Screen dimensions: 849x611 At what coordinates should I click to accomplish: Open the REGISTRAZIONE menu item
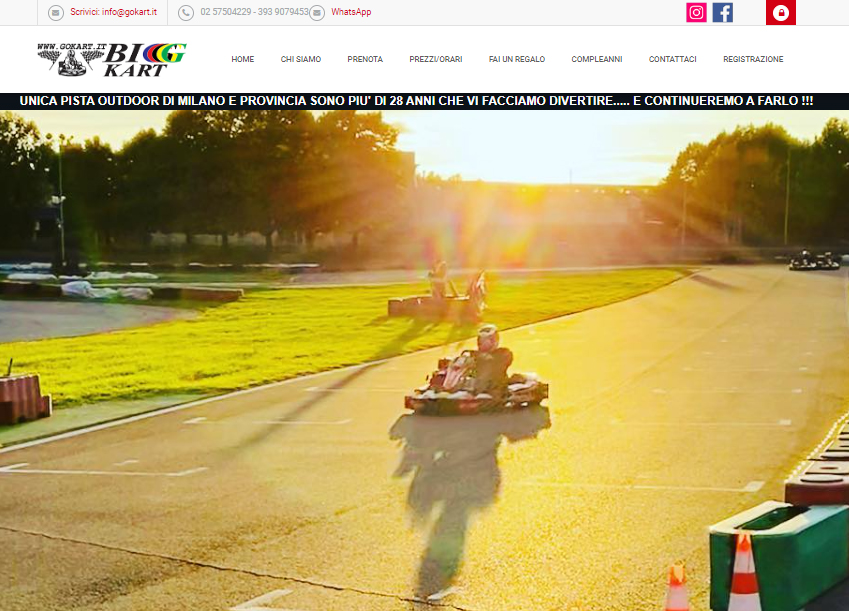tap(753, 59)
